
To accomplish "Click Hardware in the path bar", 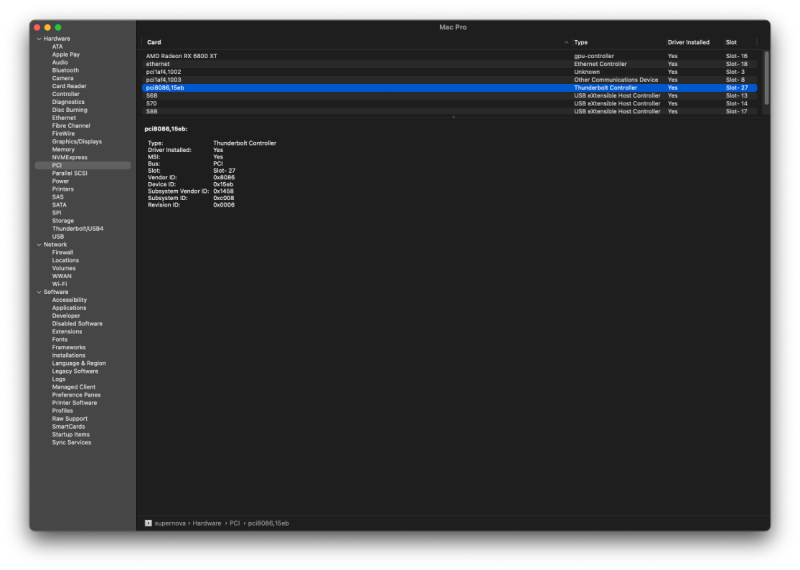I will click(x=207, y=523).
